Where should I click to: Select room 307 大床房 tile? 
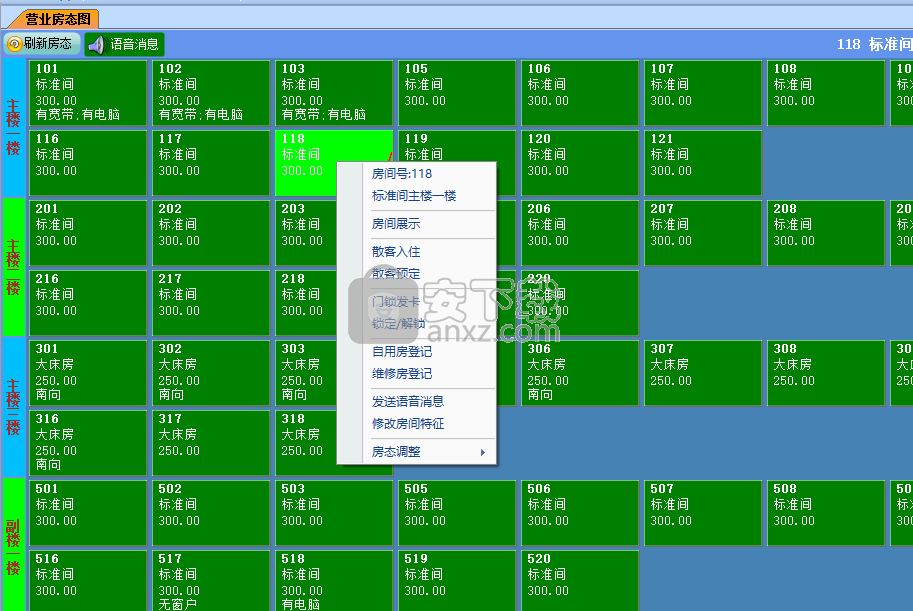tap(703, 373)
